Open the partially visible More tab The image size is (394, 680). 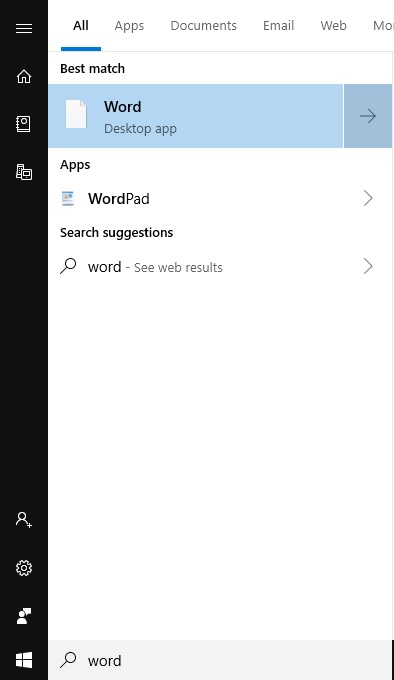(383, 26)
